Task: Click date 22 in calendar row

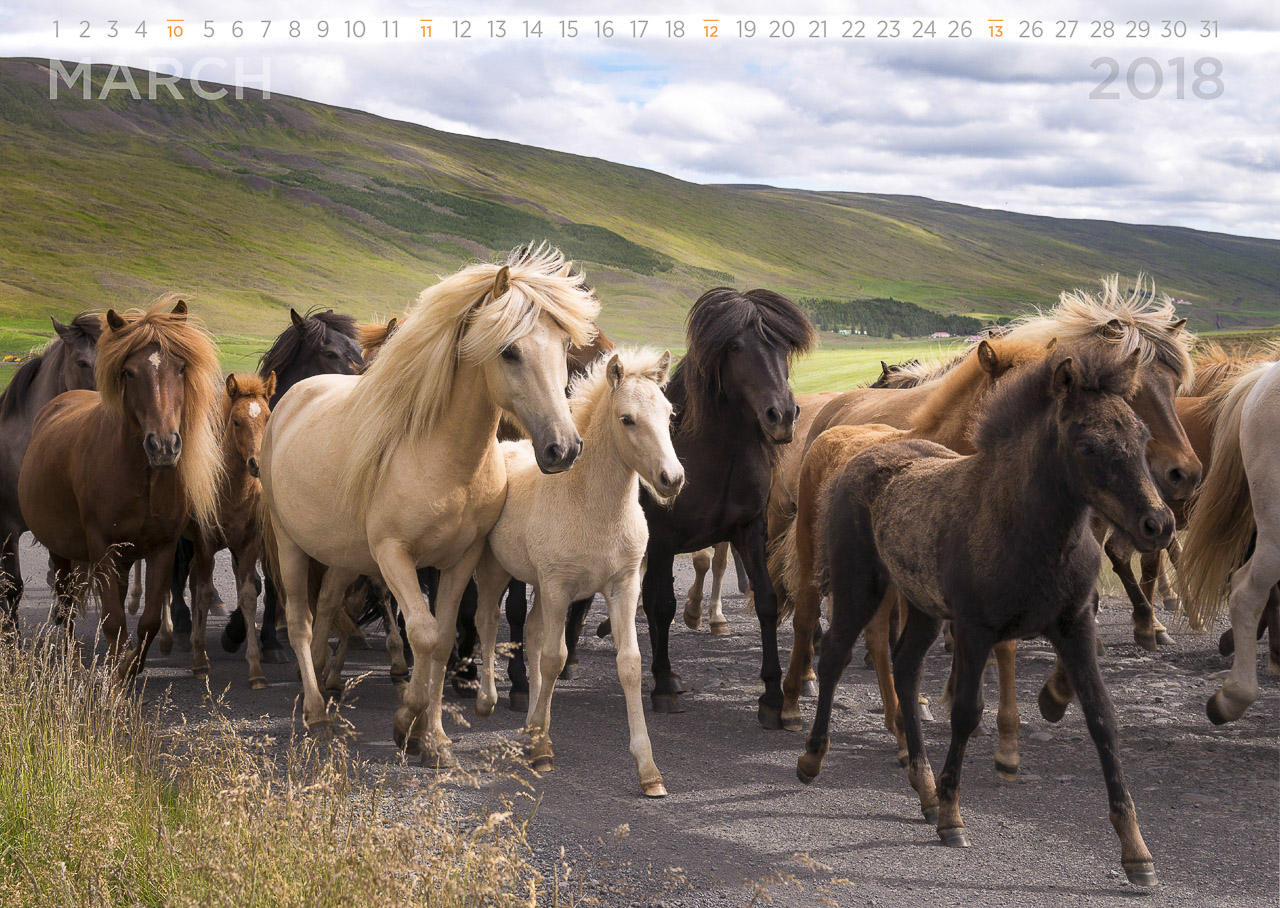Action: tap(853, 30)
